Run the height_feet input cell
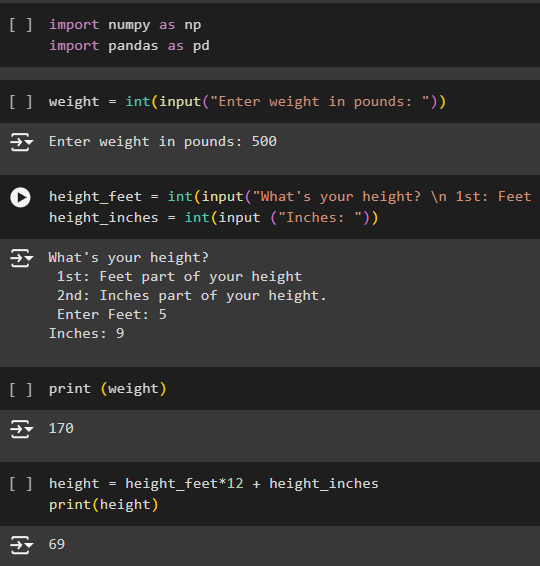 coord(21,197)
